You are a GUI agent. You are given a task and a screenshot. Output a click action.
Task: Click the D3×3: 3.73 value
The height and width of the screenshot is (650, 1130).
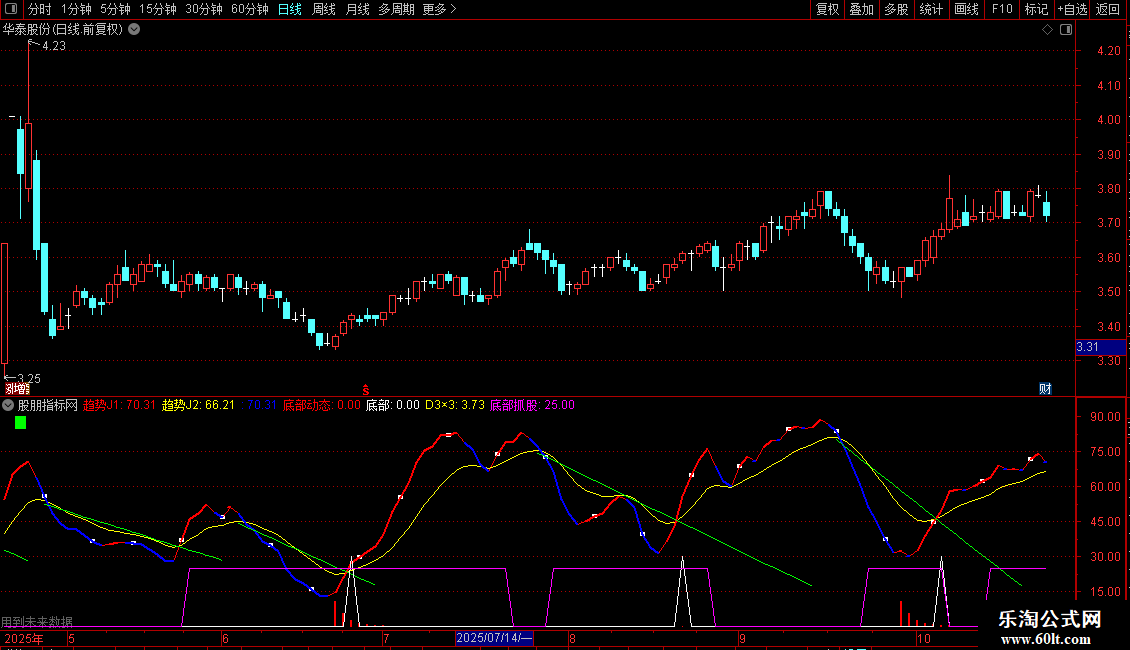[455, 405]
